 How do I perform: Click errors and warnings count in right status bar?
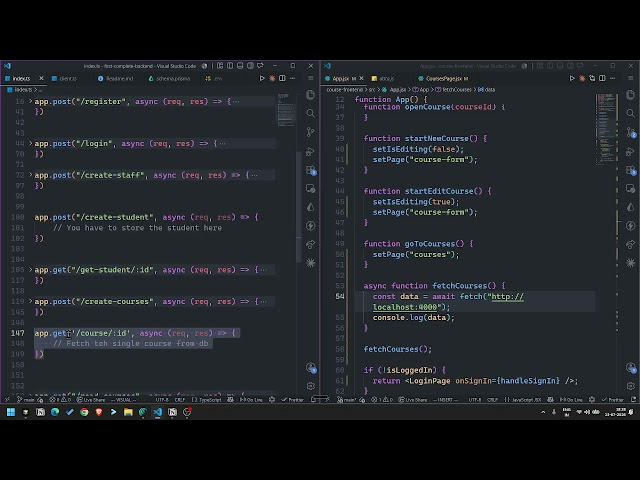(381, 400)
